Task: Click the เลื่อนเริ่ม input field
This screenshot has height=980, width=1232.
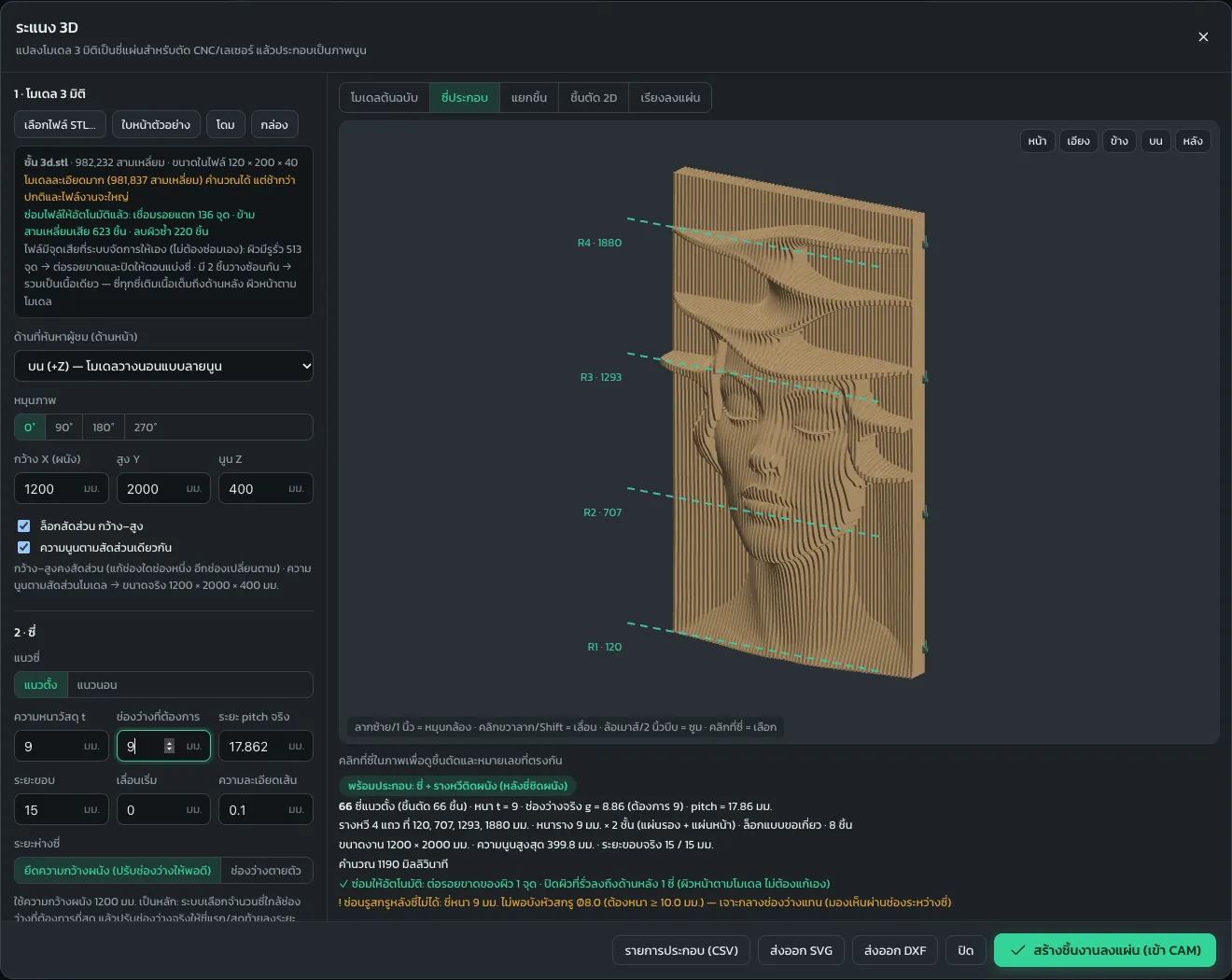Action: (163, 810)
